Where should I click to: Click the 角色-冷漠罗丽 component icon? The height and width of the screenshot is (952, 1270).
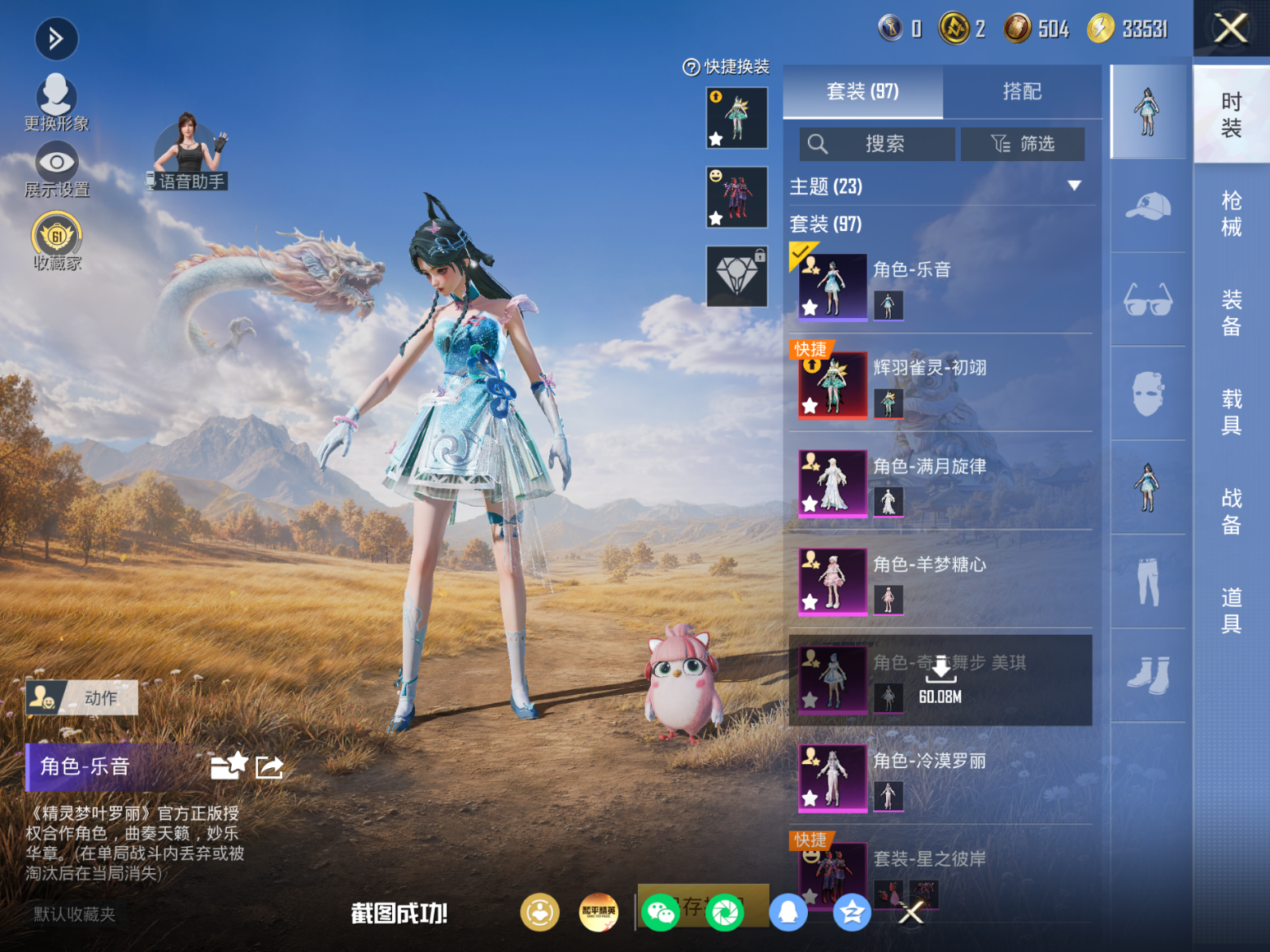coord(888,797)
